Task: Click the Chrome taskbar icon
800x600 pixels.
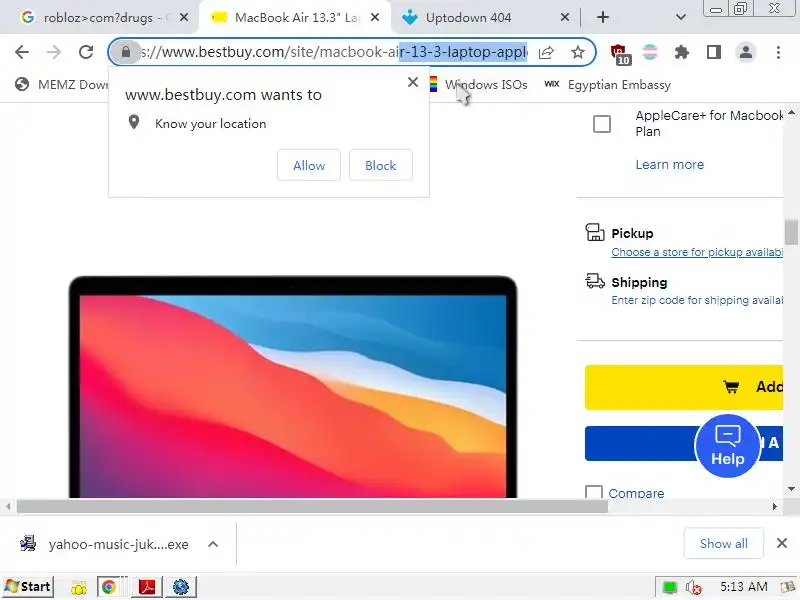Action: [x=108, y=587]
